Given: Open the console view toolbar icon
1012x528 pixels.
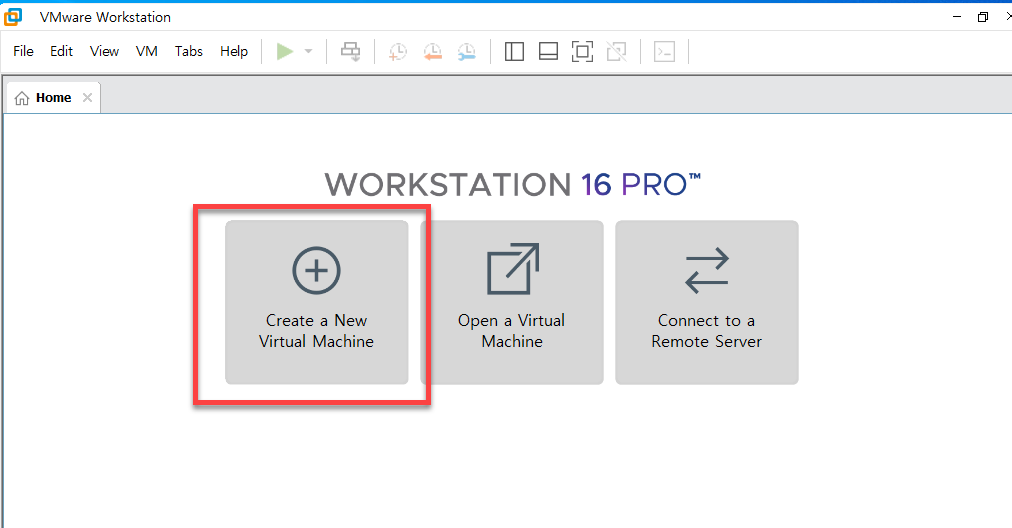Looking at the screenshot, I should 664,52.
